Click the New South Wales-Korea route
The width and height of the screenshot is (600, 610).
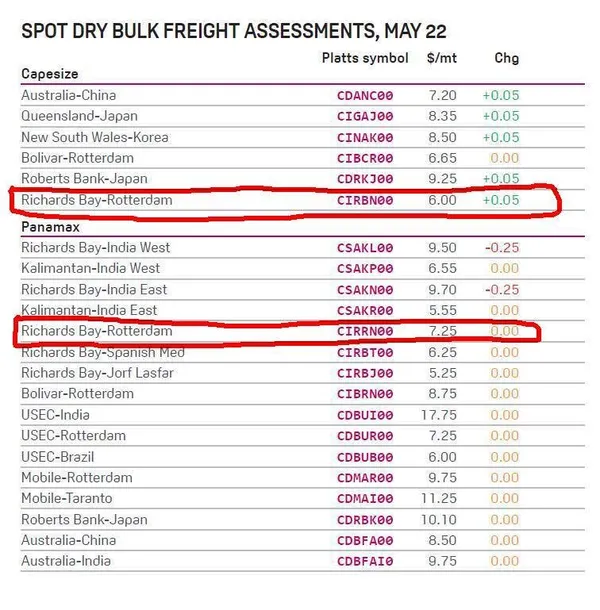tap(95, 137)
